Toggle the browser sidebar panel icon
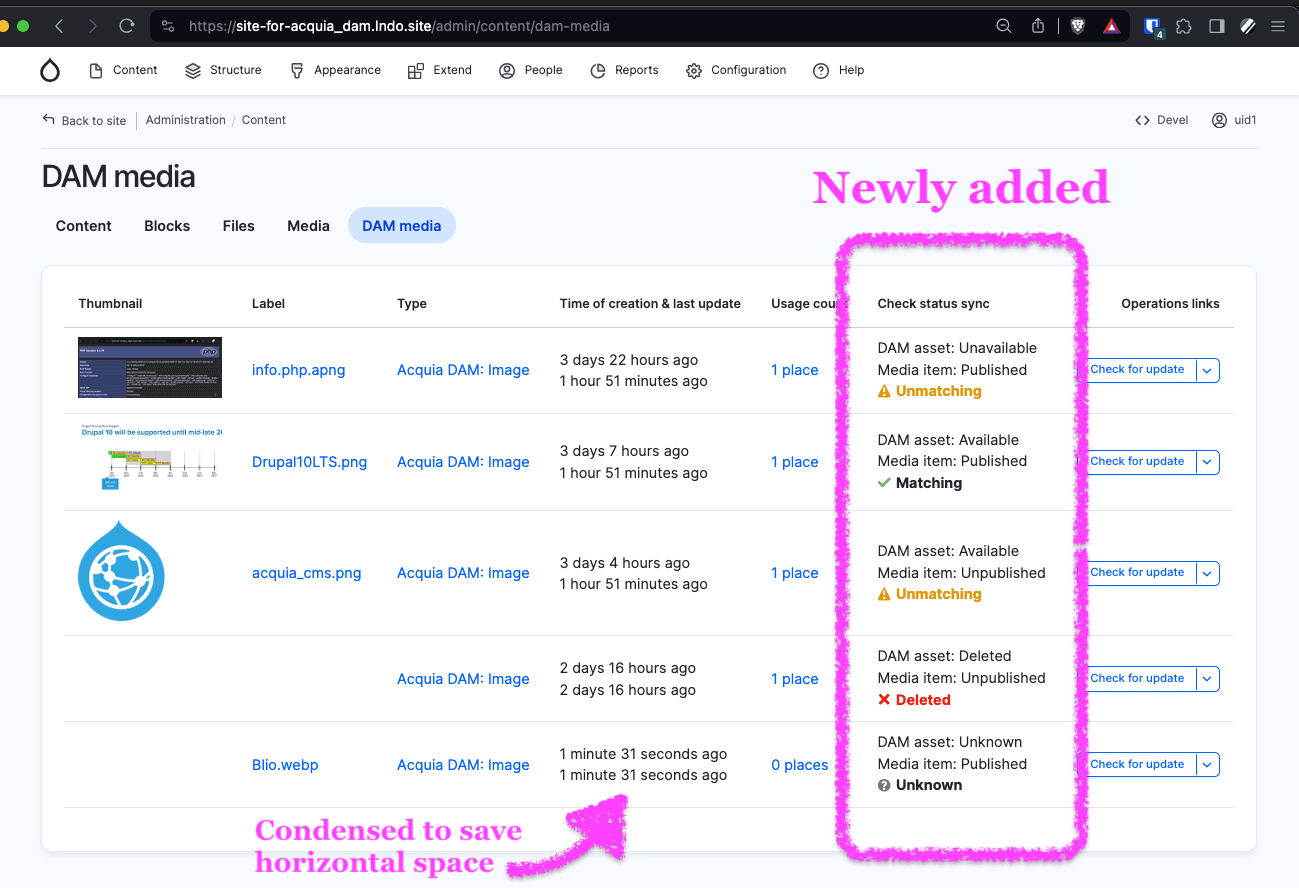Image resolution: width=1299 pixels, height=888 pixels. pyautogui.click(x=1216, y=27)
